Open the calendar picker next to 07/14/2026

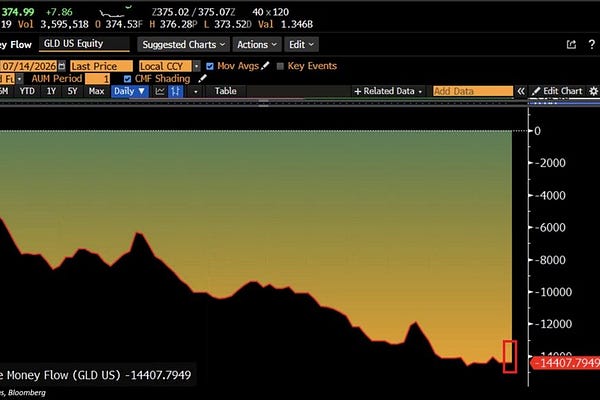pos(62,66)
